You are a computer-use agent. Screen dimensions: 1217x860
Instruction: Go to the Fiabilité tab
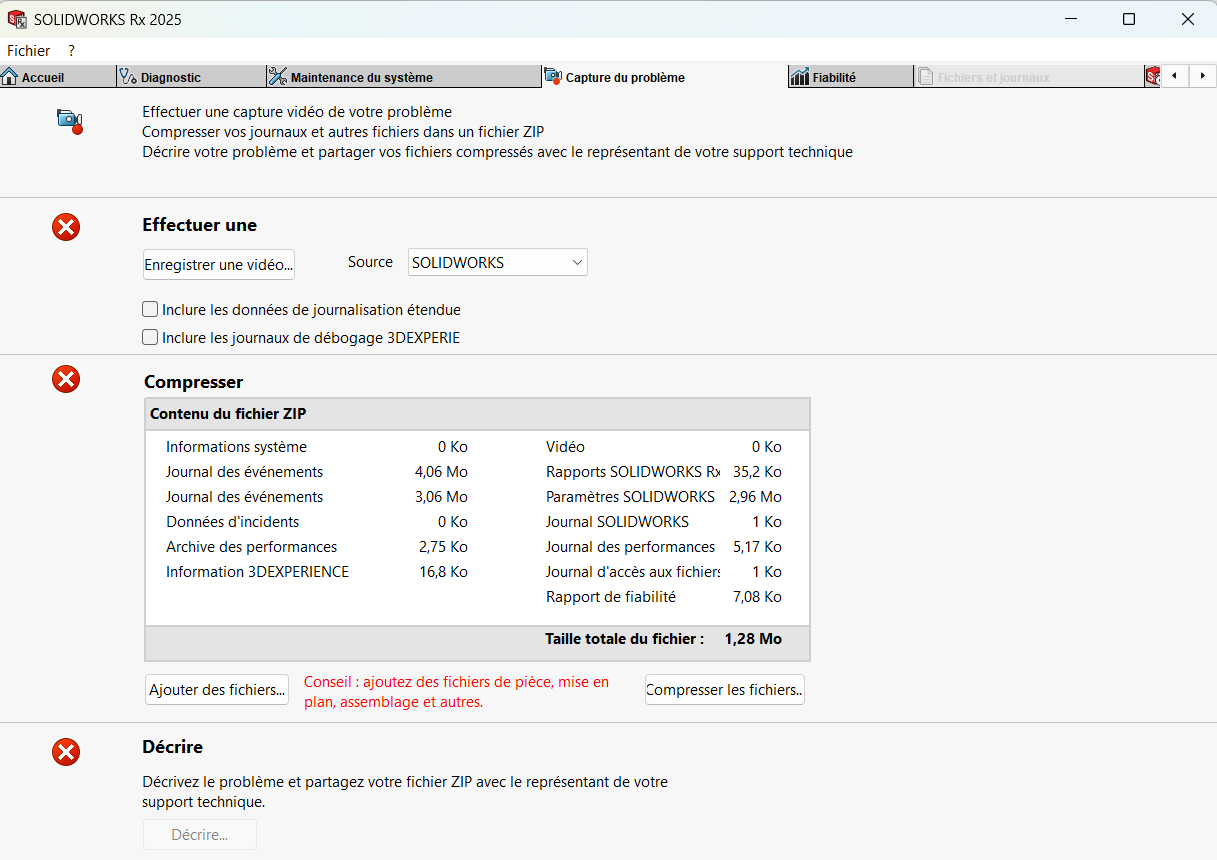click(850, 77)
